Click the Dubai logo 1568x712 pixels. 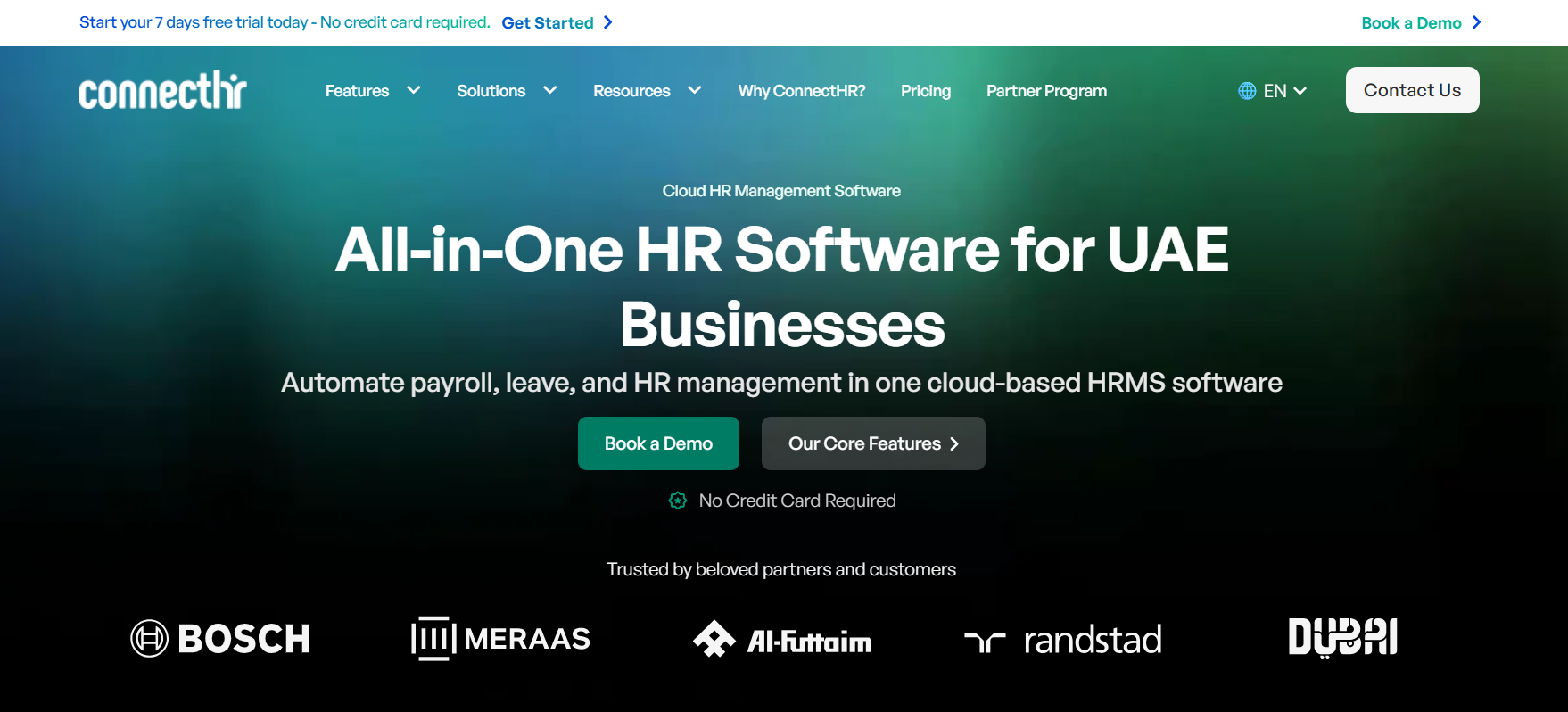1343,638
